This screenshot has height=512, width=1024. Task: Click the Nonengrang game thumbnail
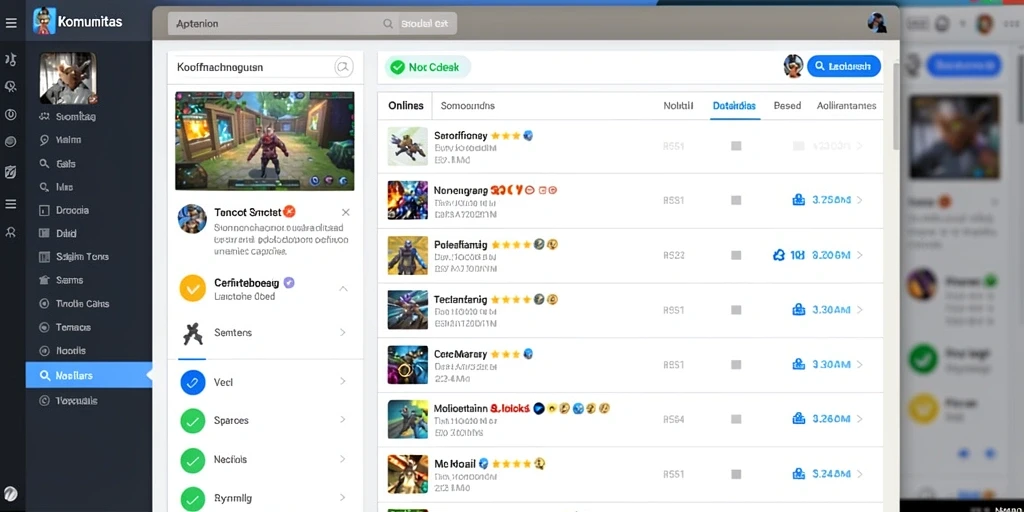point(408,200)
